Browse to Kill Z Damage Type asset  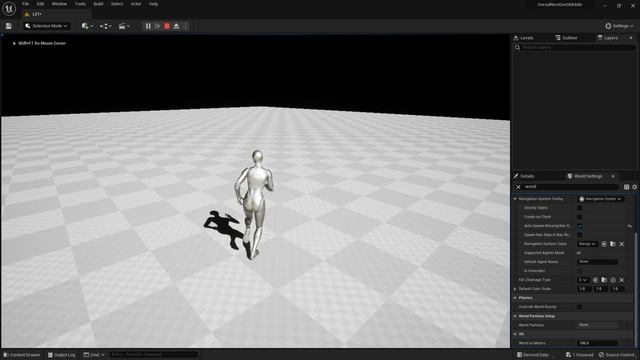[x=604, y=280]
